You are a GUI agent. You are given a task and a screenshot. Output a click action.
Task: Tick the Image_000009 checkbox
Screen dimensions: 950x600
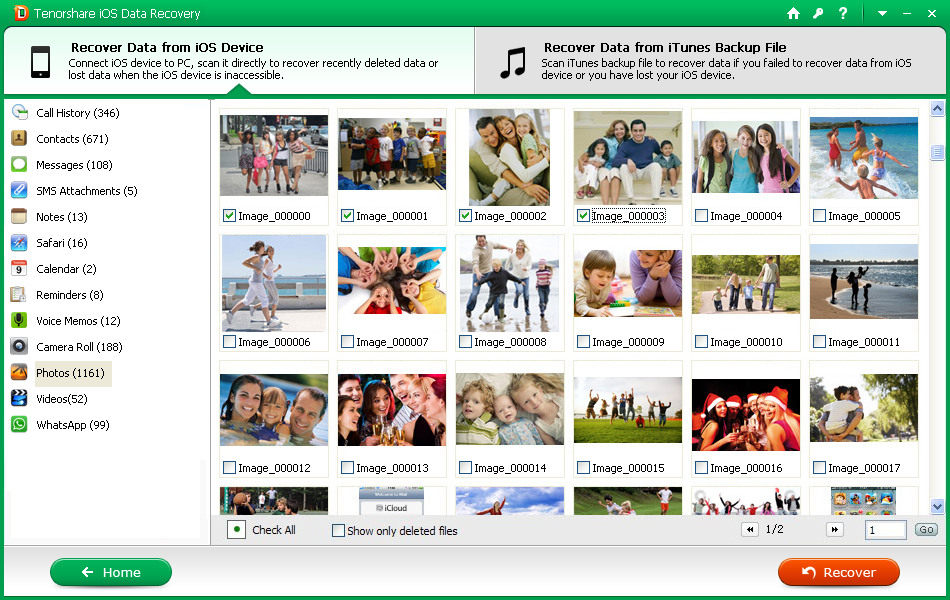pyautogui.click(x=583, y=342)
